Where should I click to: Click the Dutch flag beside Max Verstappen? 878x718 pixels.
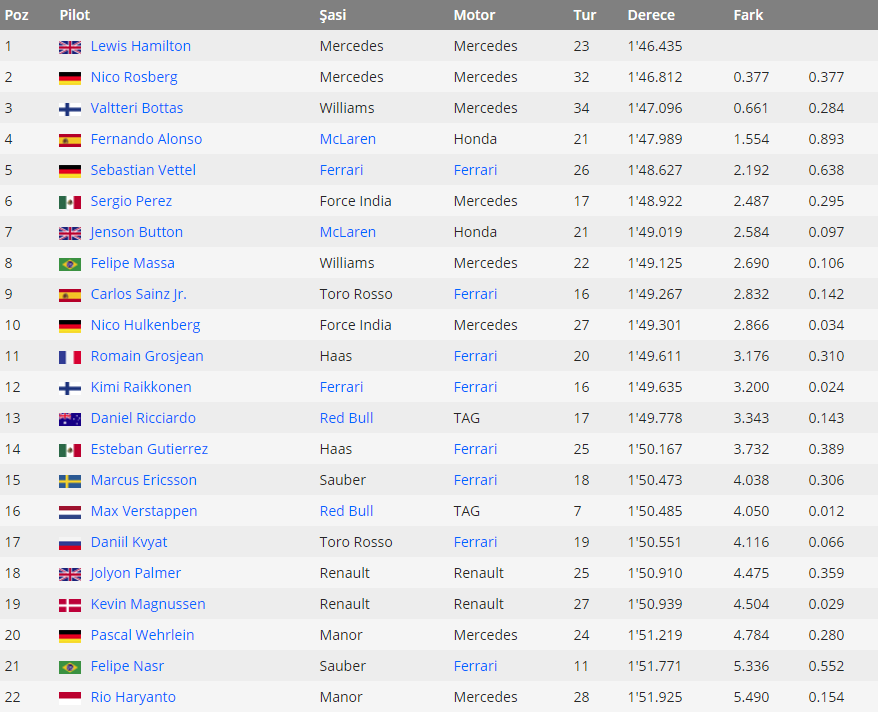coord(70,512)
